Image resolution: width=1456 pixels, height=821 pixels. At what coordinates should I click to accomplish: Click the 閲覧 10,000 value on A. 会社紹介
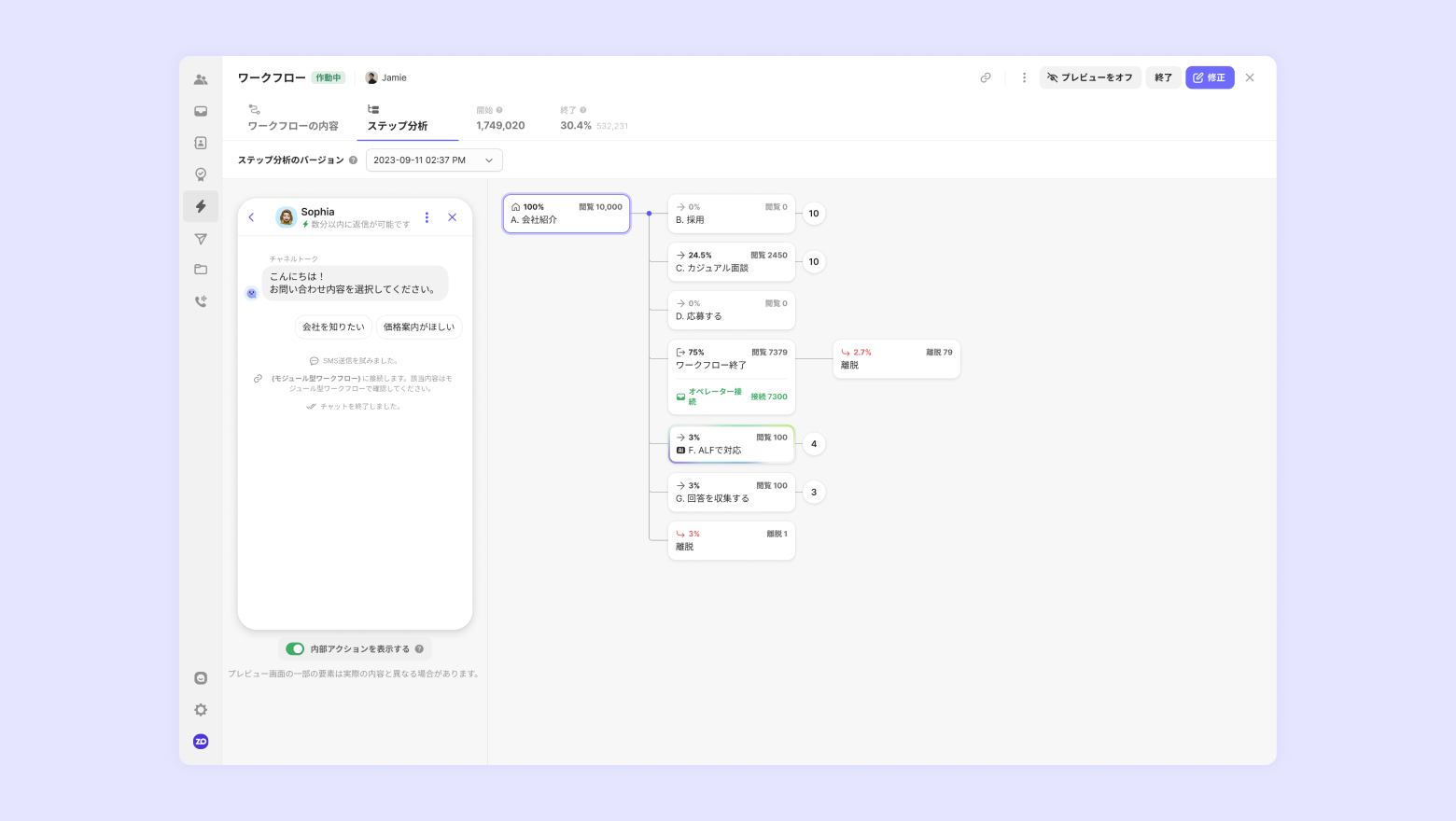(600, 207)
